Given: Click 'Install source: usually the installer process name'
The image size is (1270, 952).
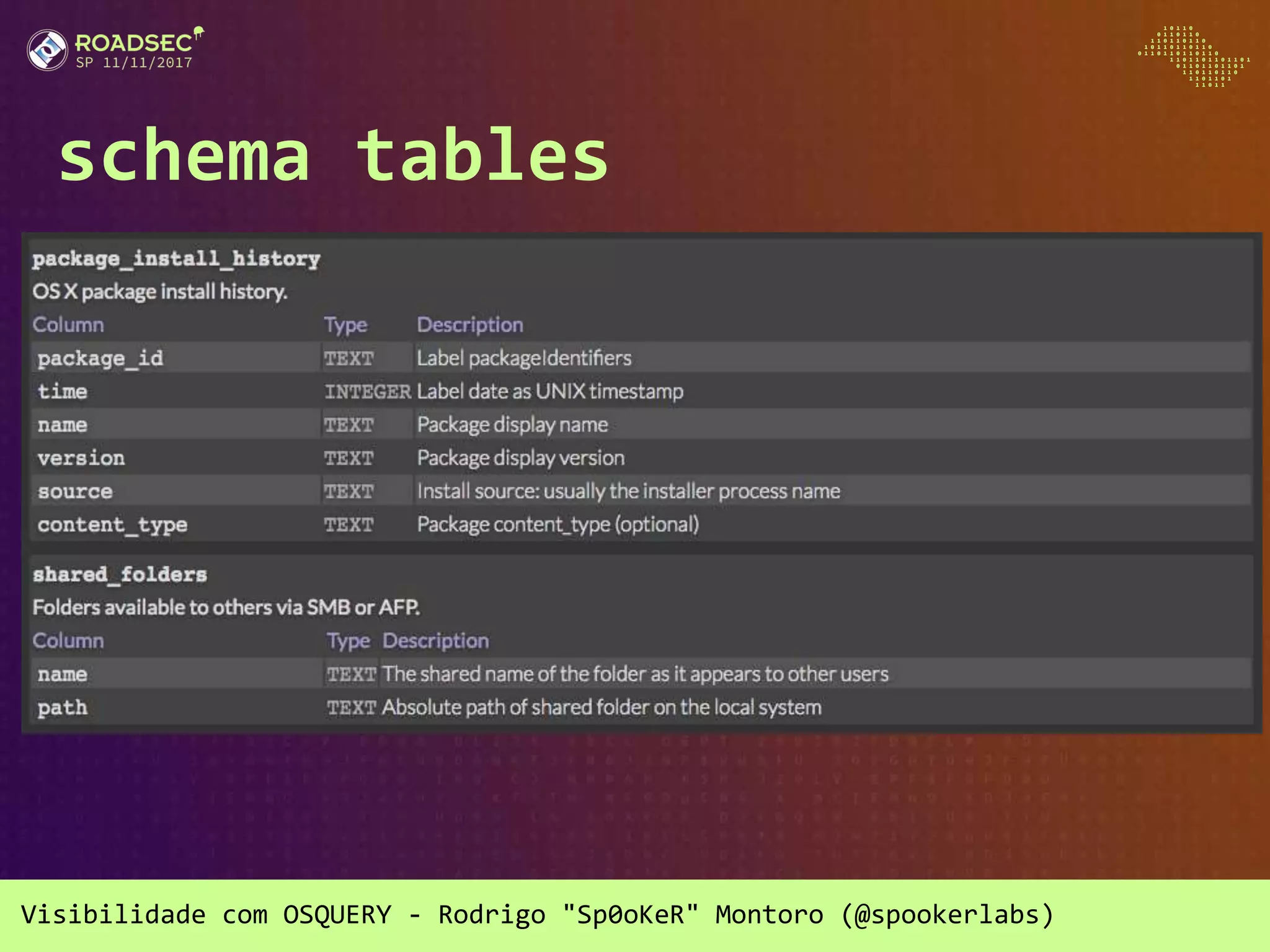Looking at the screenshot, I should (x=629, y=491).
